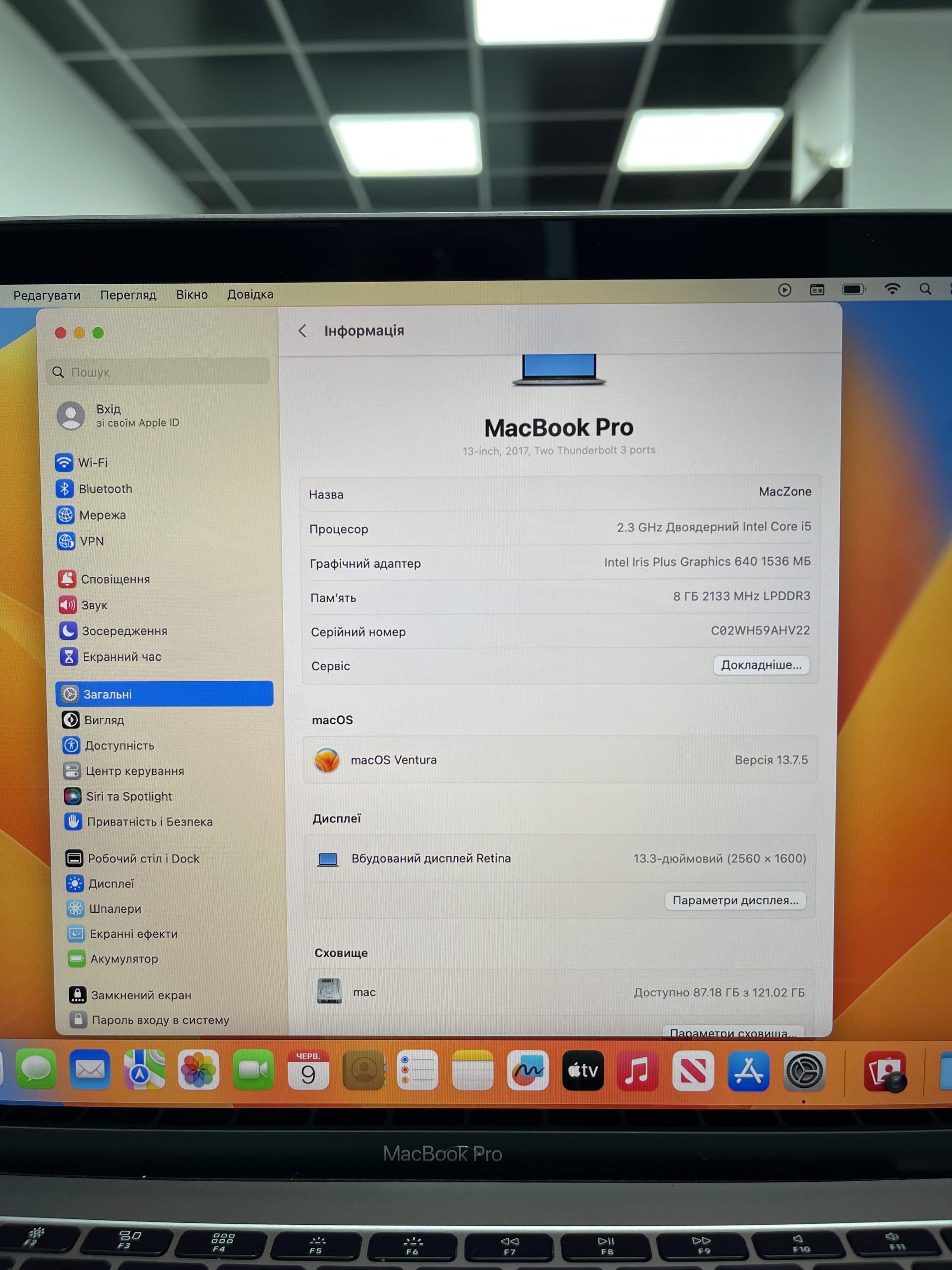Open Freeform from the Dock

point(528,1070)
